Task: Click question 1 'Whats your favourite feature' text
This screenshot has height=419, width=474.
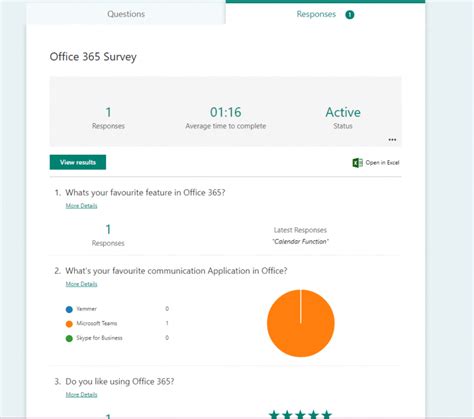Action: click(145, 193)
